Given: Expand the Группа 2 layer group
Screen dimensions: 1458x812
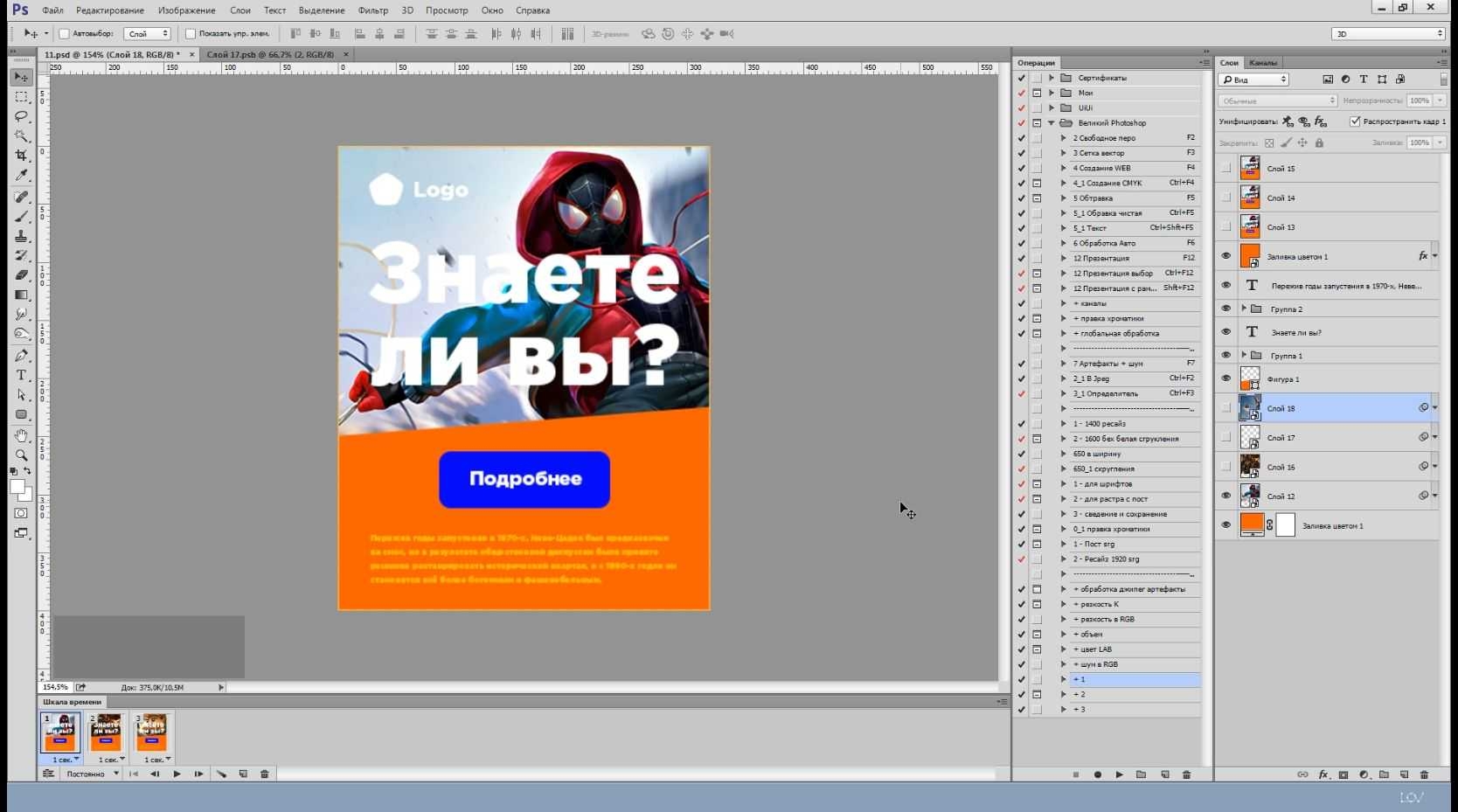Looking at the screenshot, I should click(1244, 309).
